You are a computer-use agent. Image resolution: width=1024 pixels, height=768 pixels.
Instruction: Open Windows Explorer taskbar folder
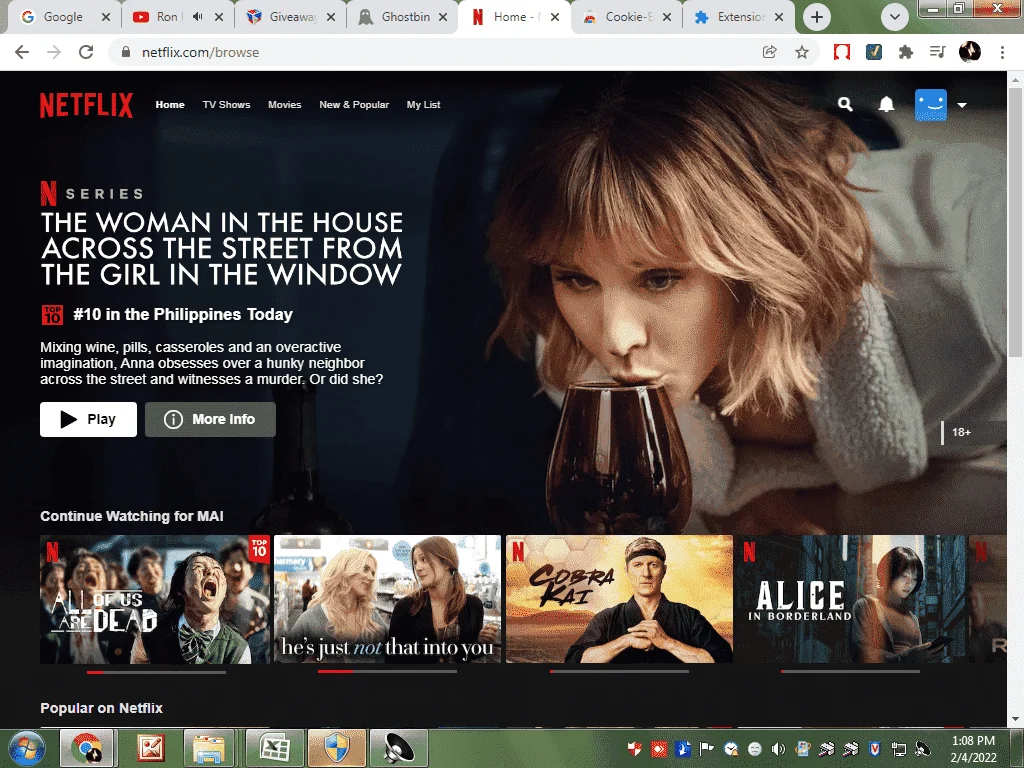click(210, 748)
